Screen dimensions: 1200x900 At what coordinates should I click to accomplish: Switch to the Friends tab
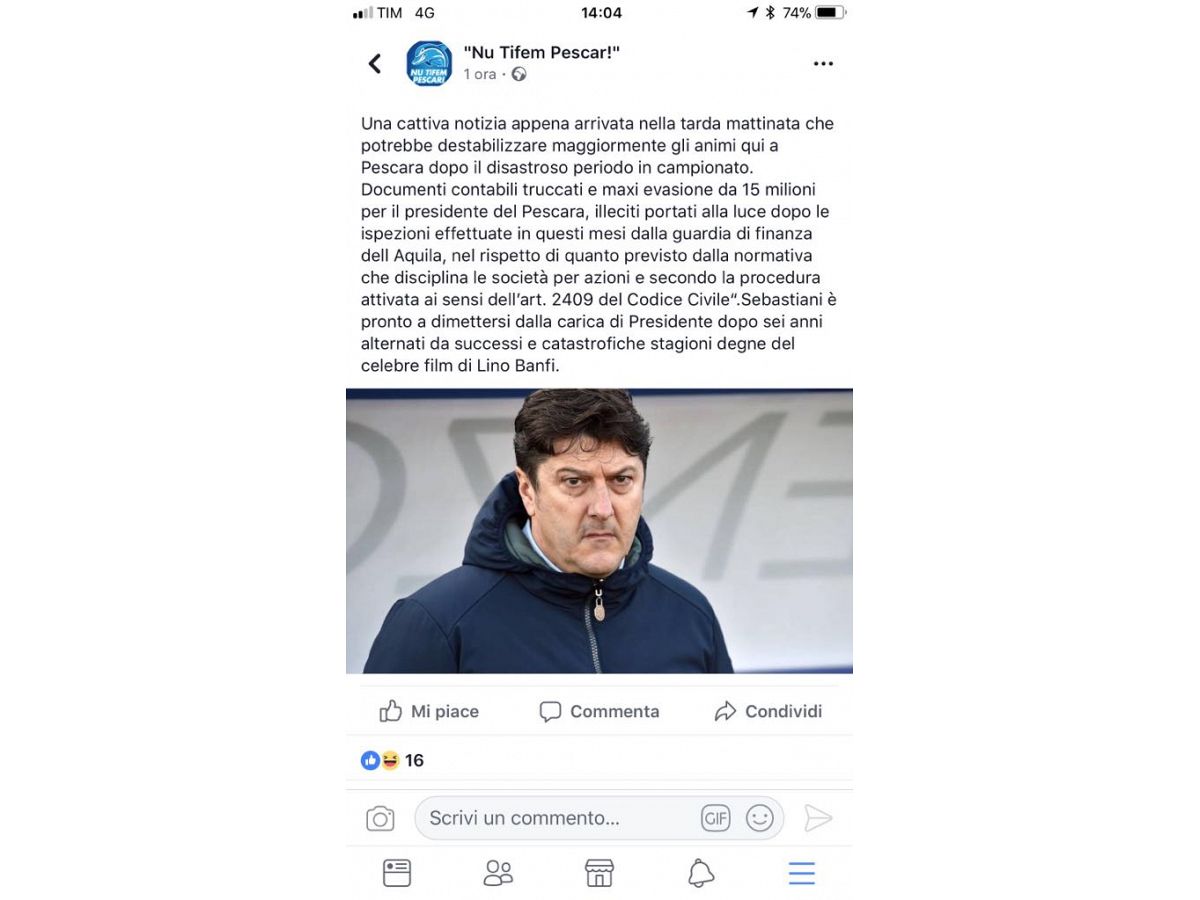pos(498,873)
